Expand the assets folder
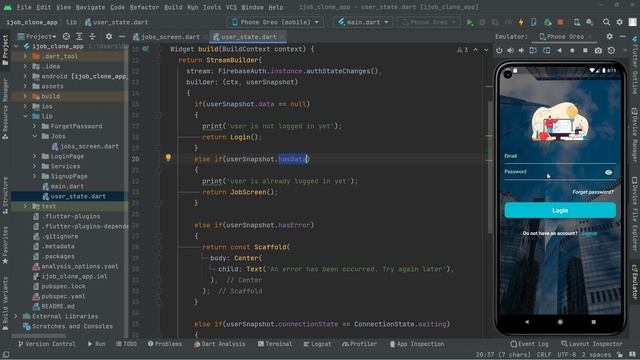 [x=26, y=86]
